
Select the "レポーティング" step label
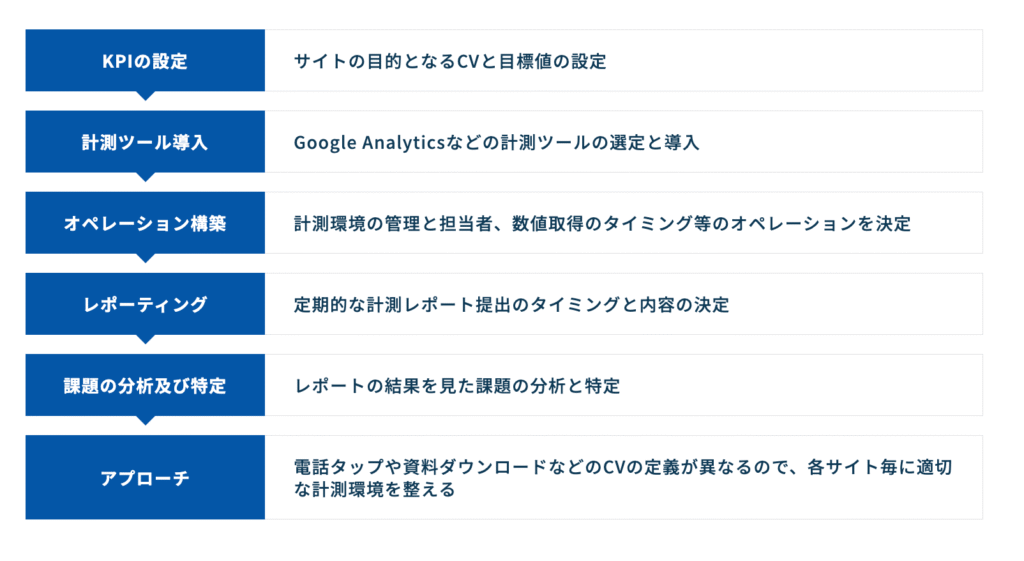pos(145,304)
